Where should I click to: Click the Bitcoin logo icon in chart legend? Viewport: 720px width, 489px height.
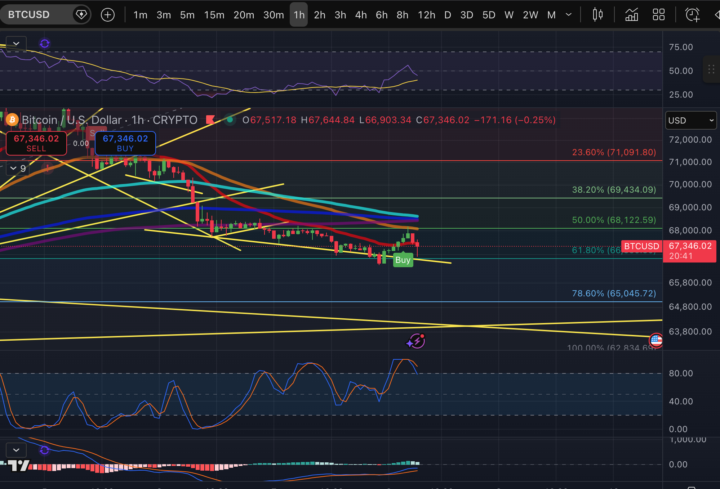pyautogui.click(x=12, y=120)
